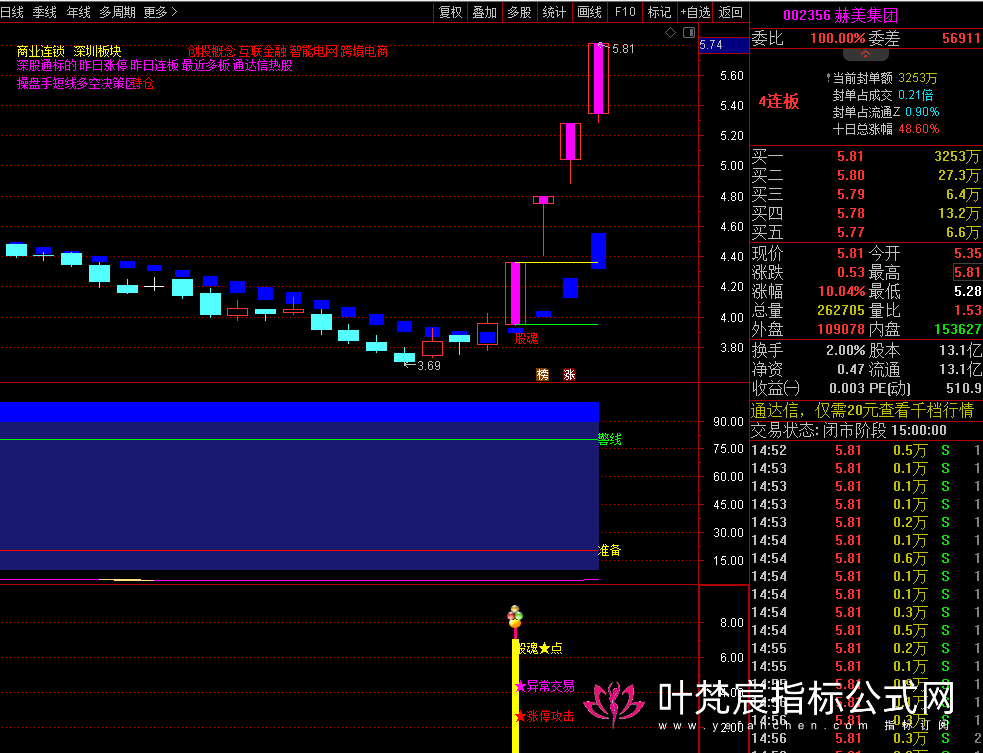
Task: Click the 3.69 low price marker on chart
Action: point(429,366)
